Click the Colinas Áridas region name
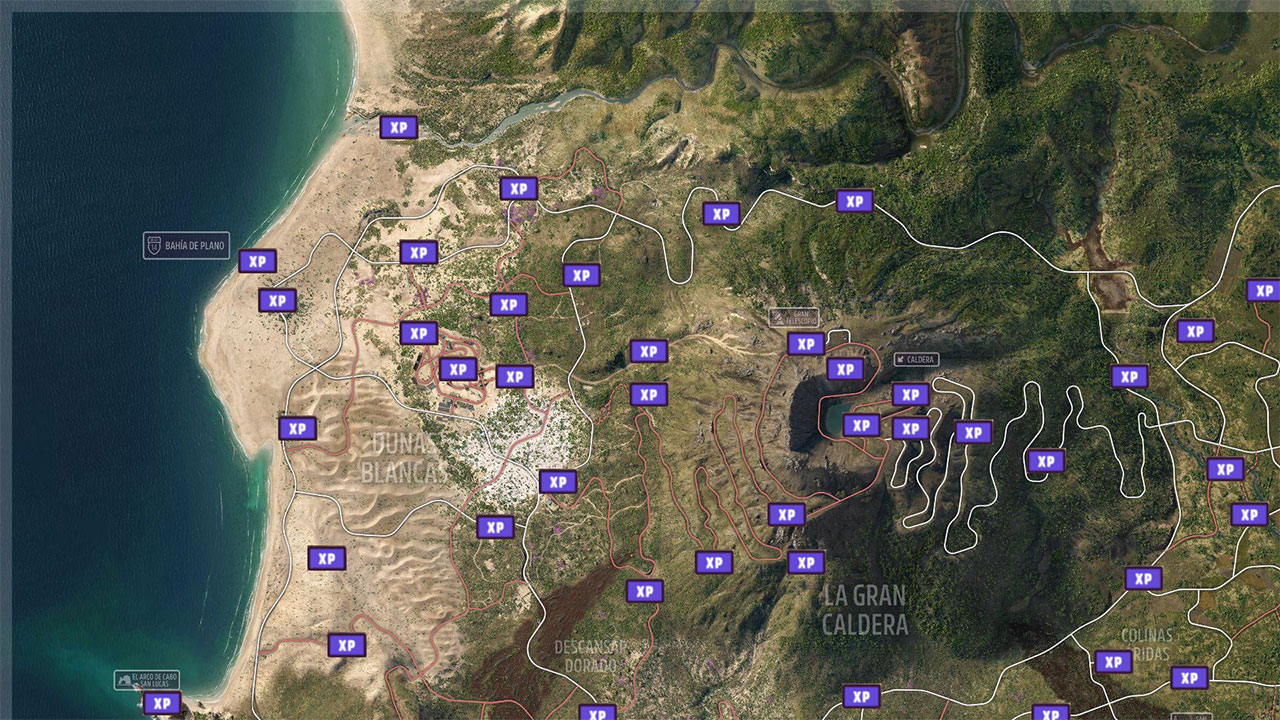The width and height of the screenshot is (1280, 720). [x=1146, y=644]
